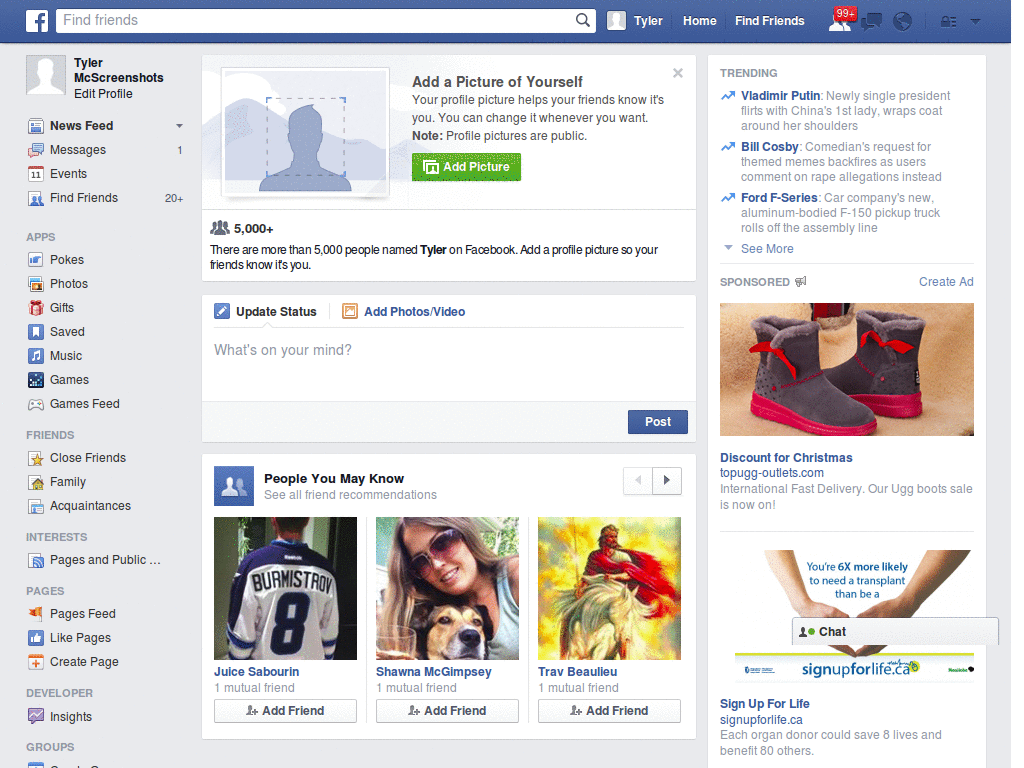Click the Photos app icon
Image resolution: width=1024 pixels, height=768 pixels.
35,284
